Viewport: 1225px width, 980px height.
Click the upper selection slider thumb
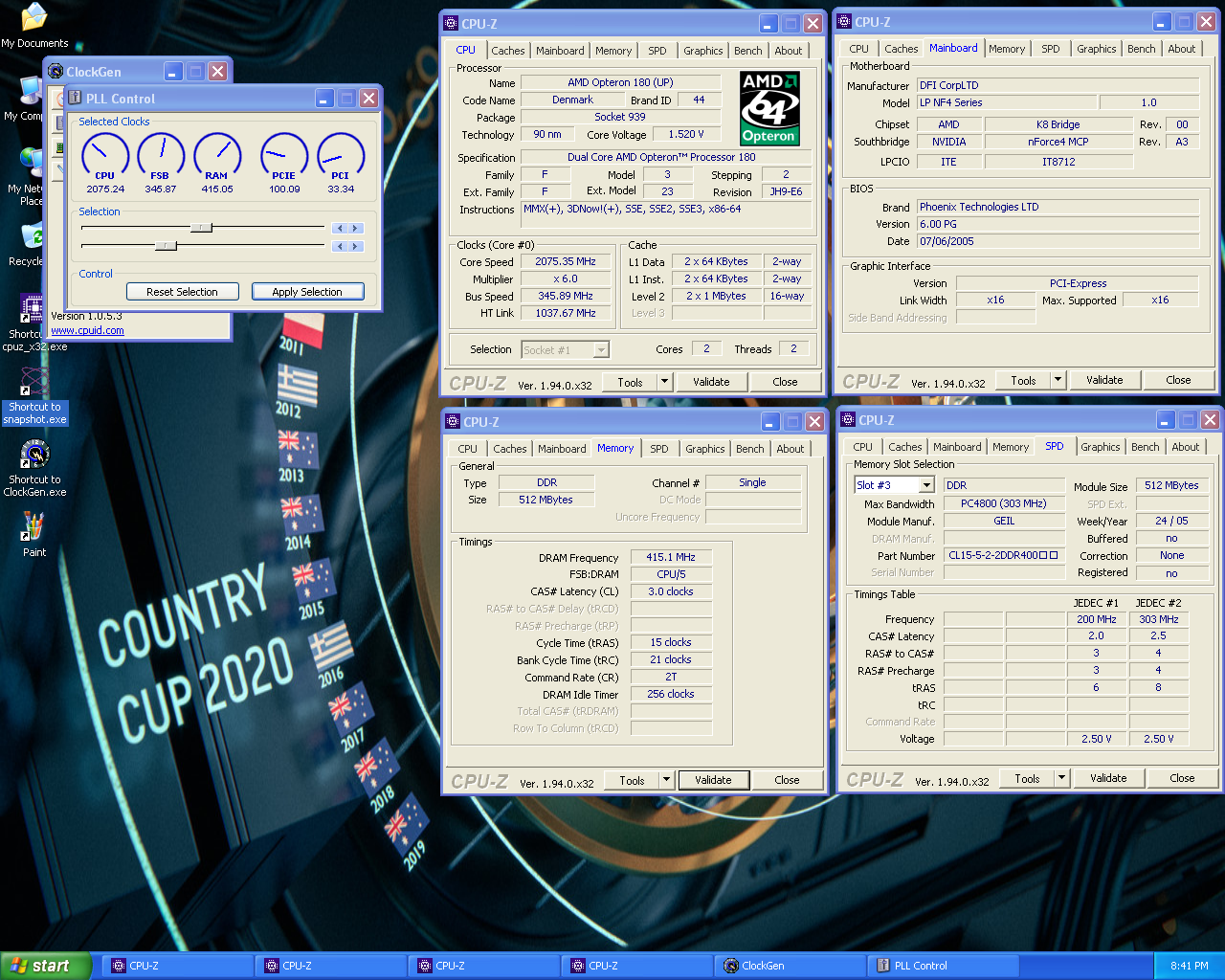201,228
